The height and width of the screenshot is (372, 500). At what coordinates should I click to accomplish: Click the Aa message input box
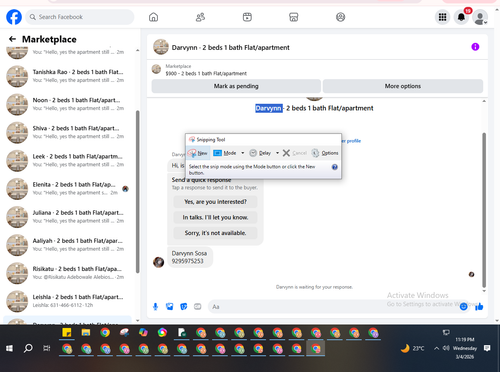coord(333,306)
